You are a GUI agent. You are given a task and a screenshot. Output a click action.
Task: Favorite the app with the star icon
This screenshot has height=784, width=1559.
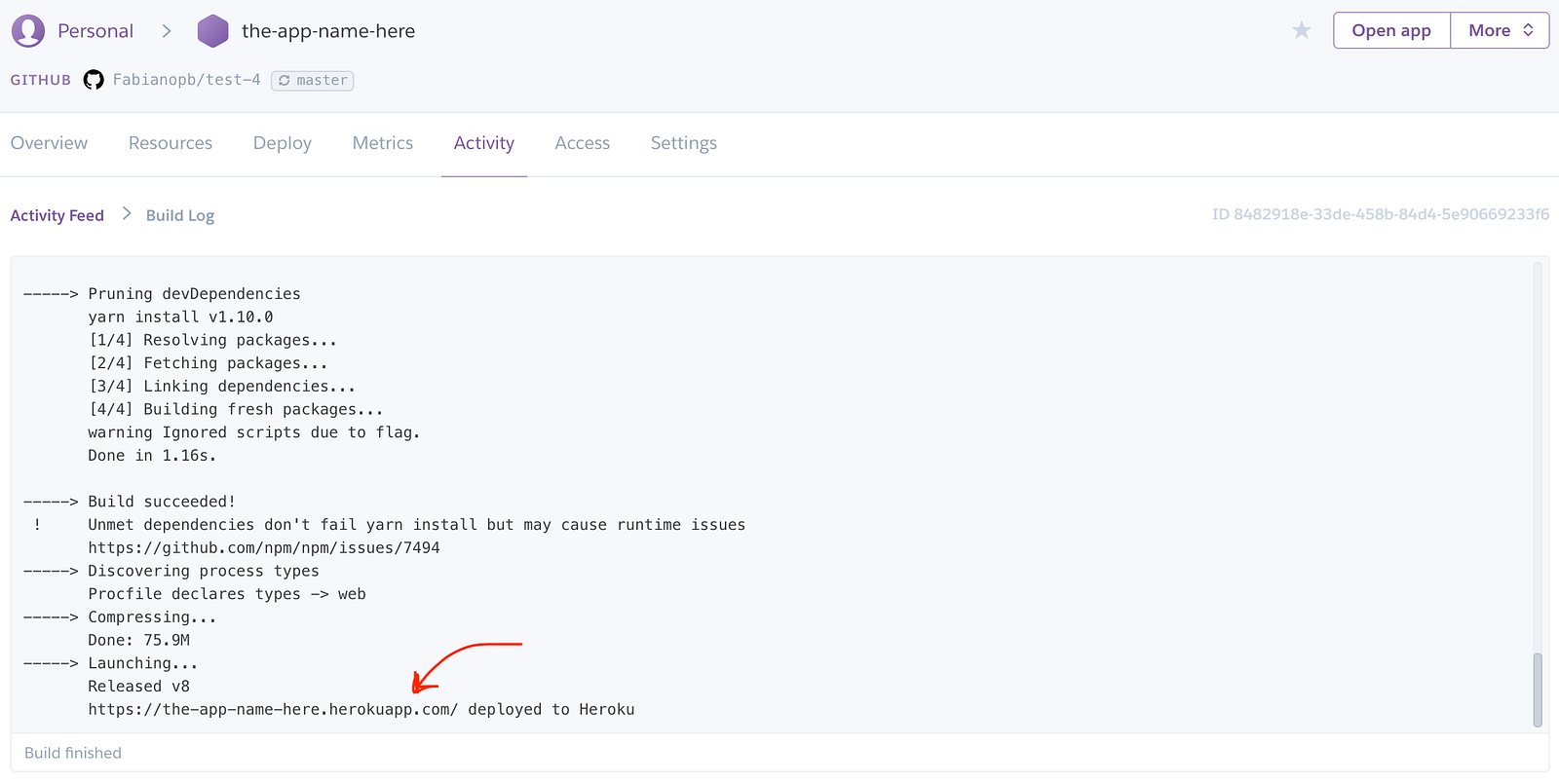point(1302,30)
